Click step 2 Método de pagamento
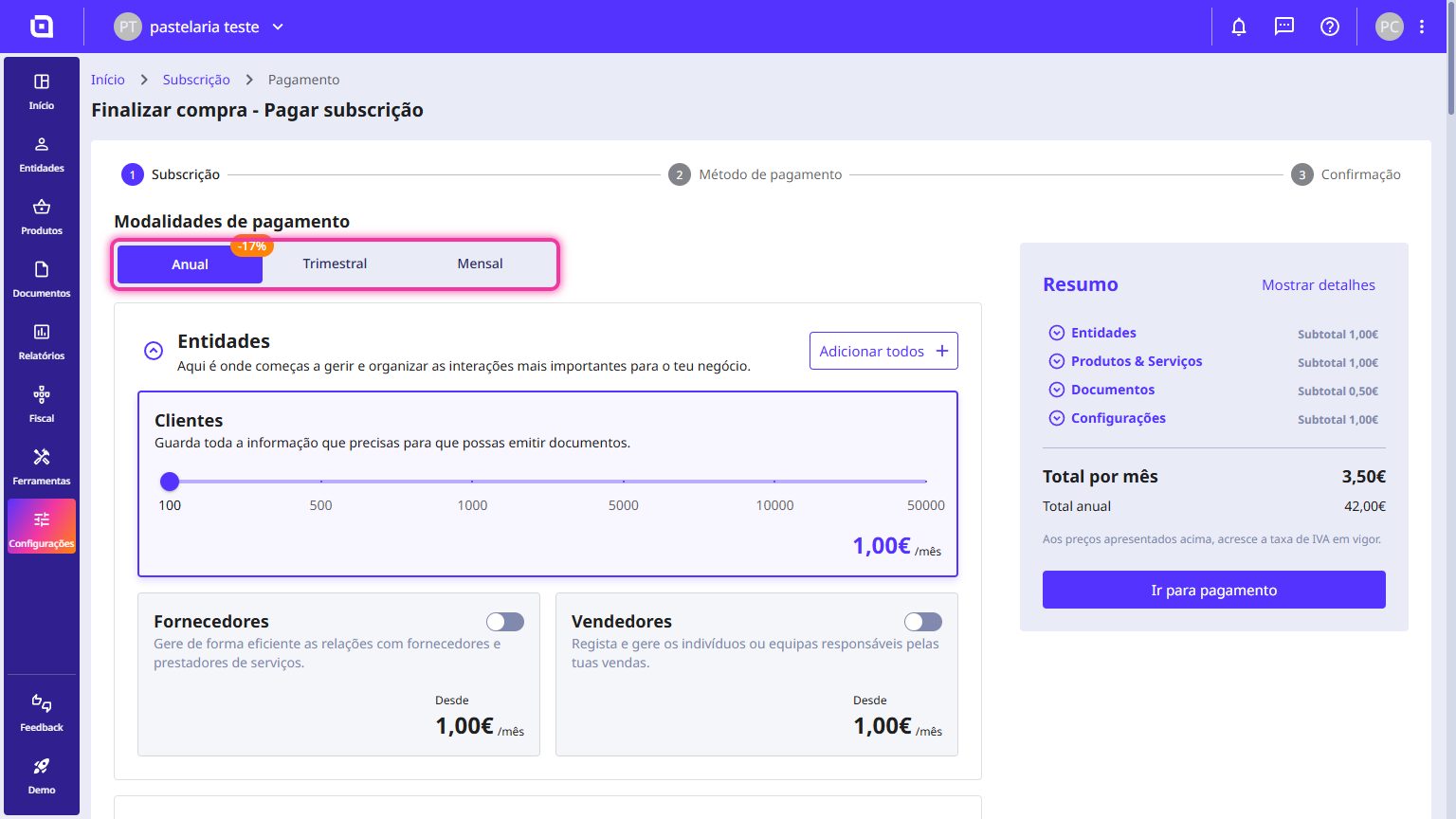 pyautogui.click(x=755, y=174)
